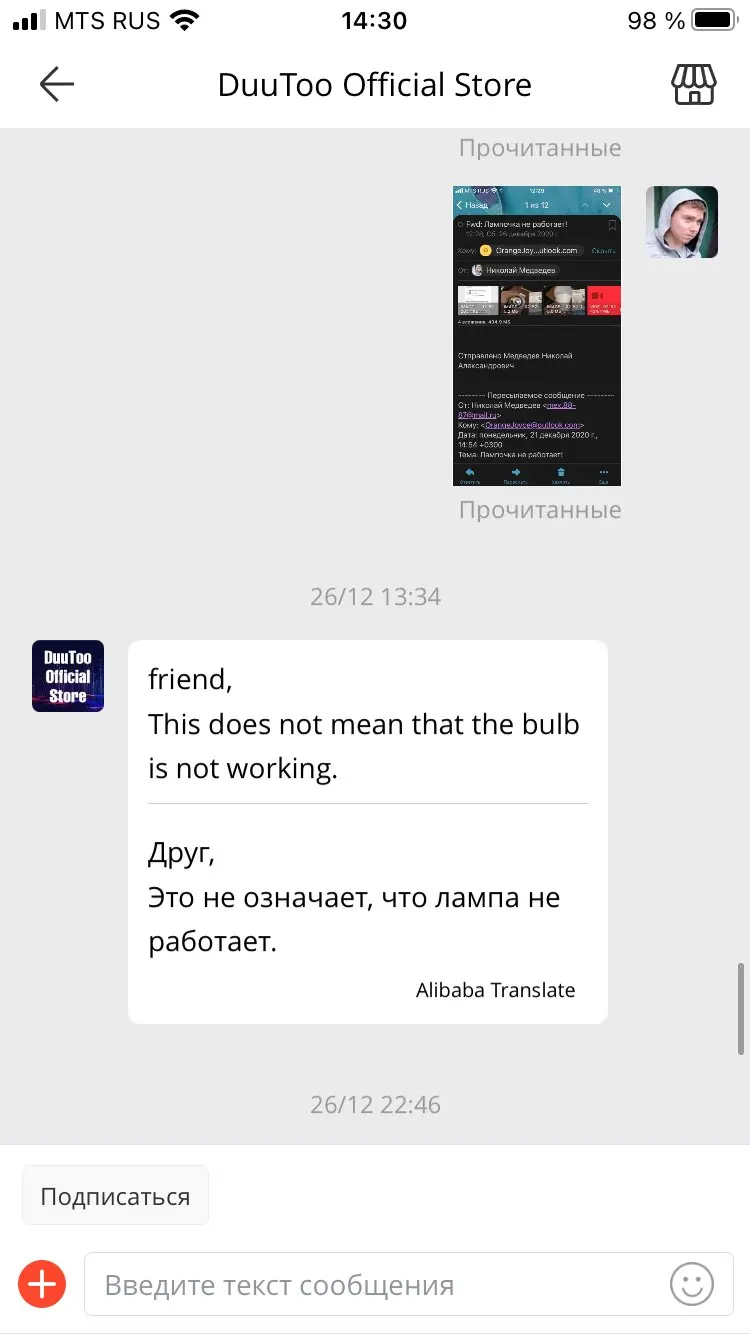Tap the 26/12 22:46 timestamp
The image size is (750, 1334).
pos(375,1105)
